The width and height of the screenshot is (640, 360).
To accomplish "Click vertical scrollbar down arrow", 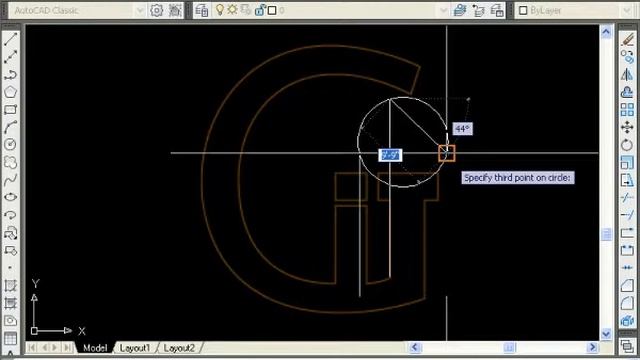I will [x=606, y=333].
